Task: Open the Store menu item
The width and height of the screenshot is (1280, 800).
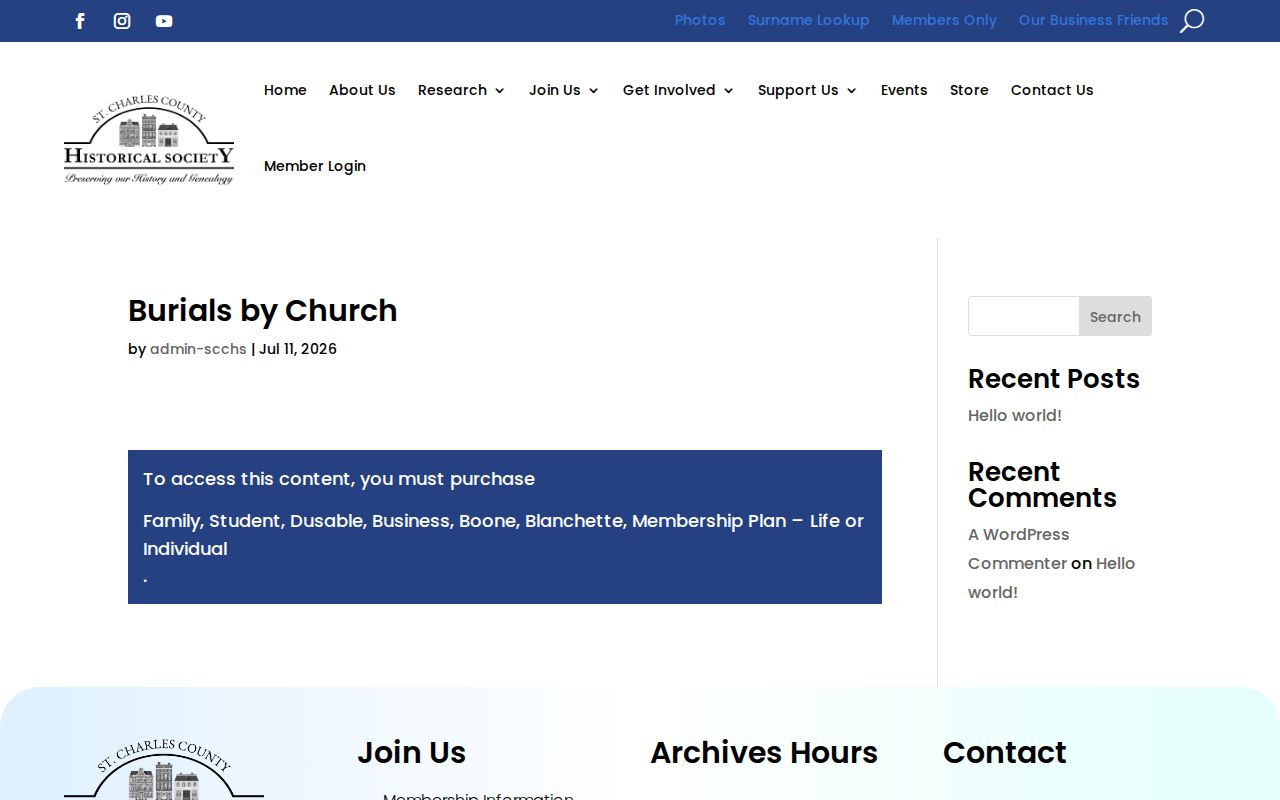Action: (969, 90)
